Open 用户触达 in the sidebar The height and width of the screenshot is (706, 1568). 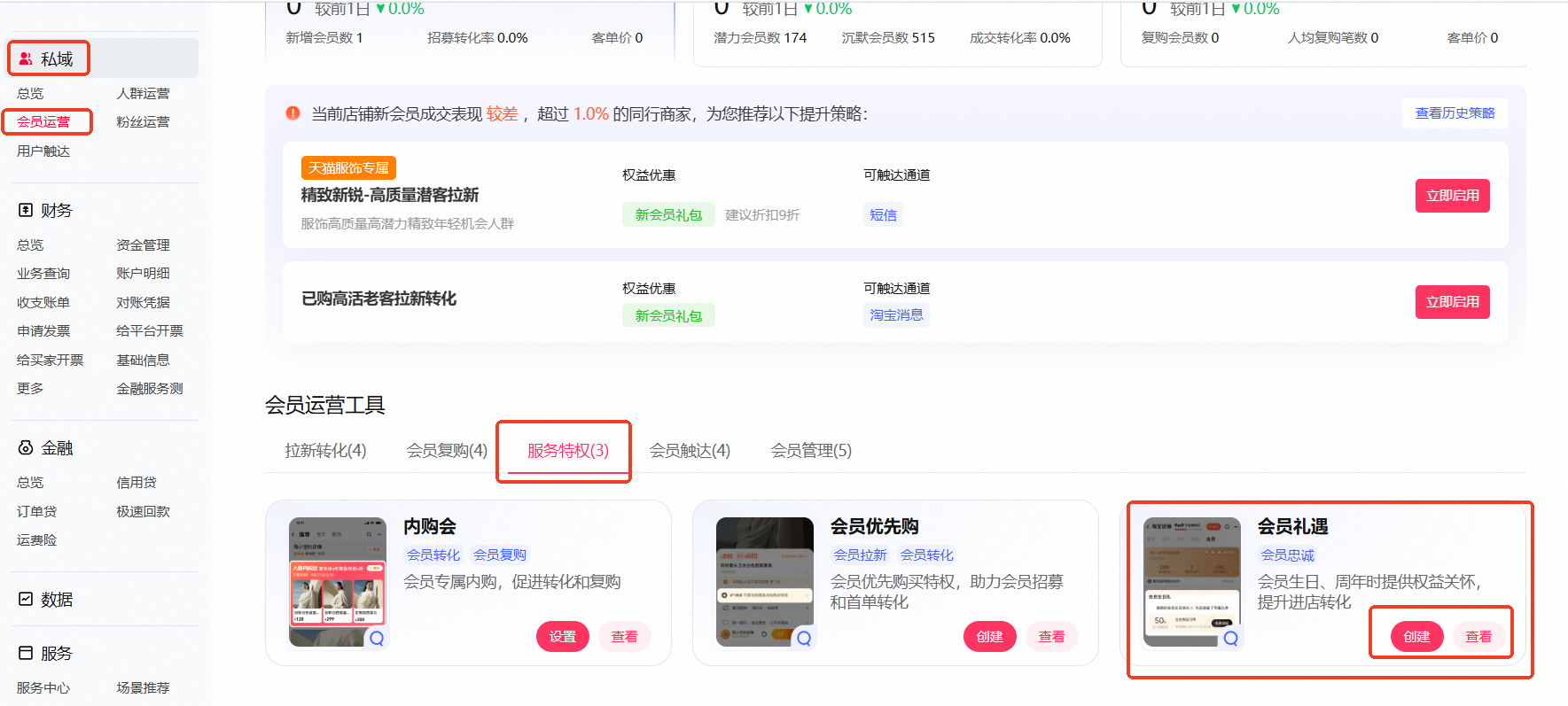(x=43, y=151)
